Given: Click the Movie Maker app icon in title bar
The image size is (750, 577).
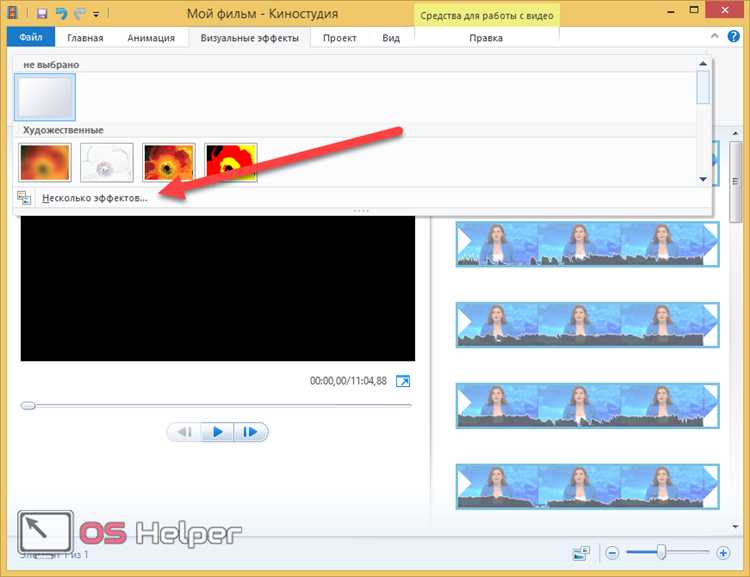Looking at the screenshot, I should (x=13, y=13).
